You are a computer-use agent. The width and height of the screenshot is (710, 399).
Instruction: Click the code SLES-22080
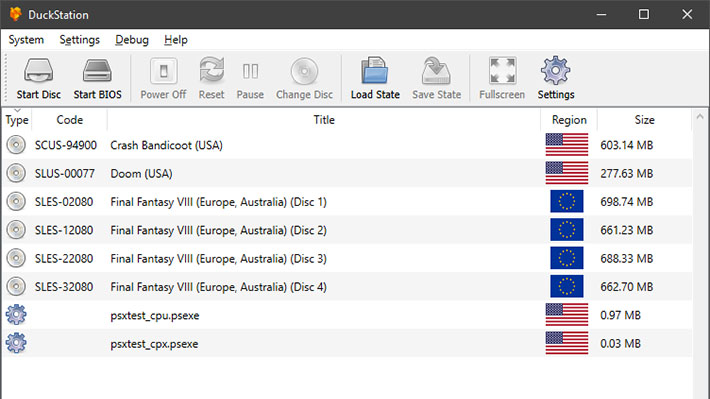[64, 259]
